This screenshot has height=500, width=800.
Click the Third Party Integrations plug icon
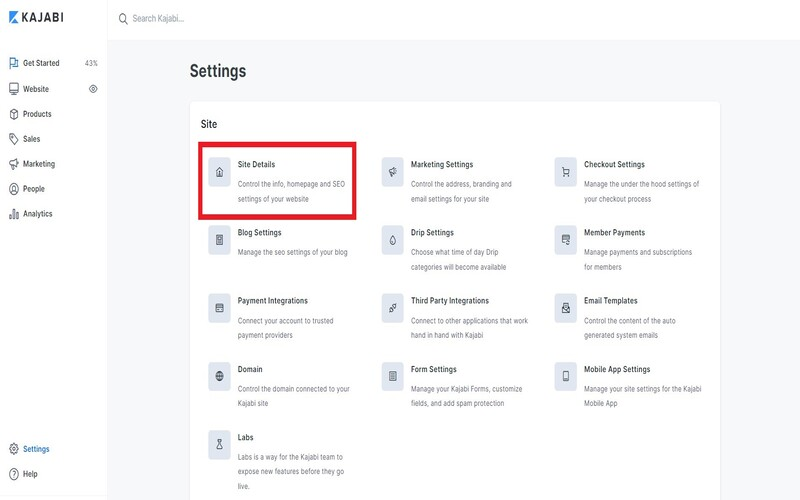[x=392, y=308]
